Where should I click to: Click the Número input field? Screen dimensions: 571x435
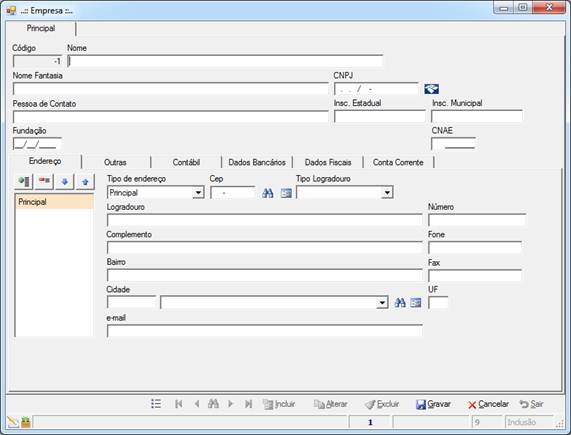[477, 220]
